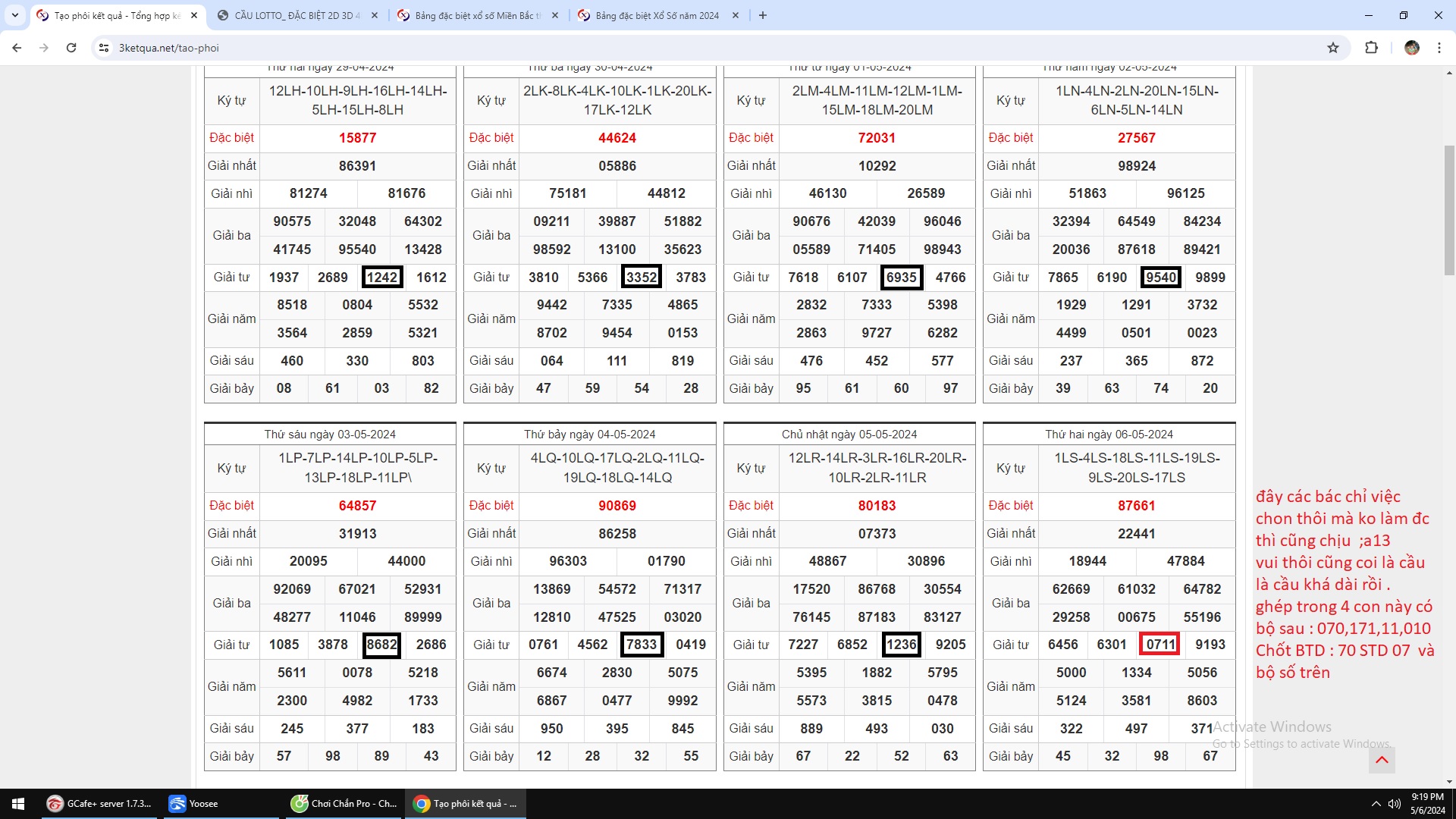
Task: Open GCafe+ server in taskbar
Action: pos(99,804)
